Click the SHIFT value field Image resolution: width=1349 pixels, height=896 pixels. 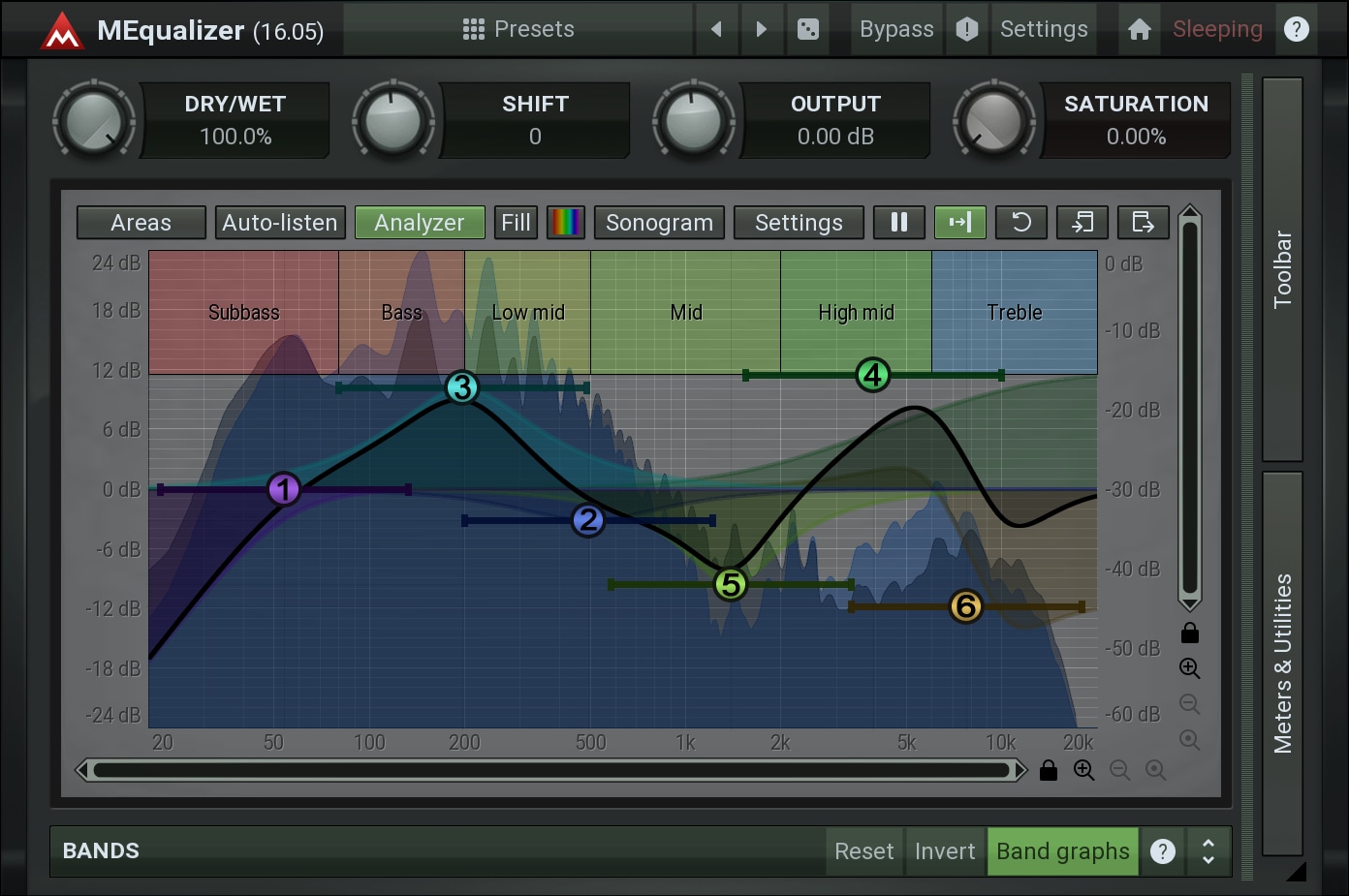coord(535,137)
